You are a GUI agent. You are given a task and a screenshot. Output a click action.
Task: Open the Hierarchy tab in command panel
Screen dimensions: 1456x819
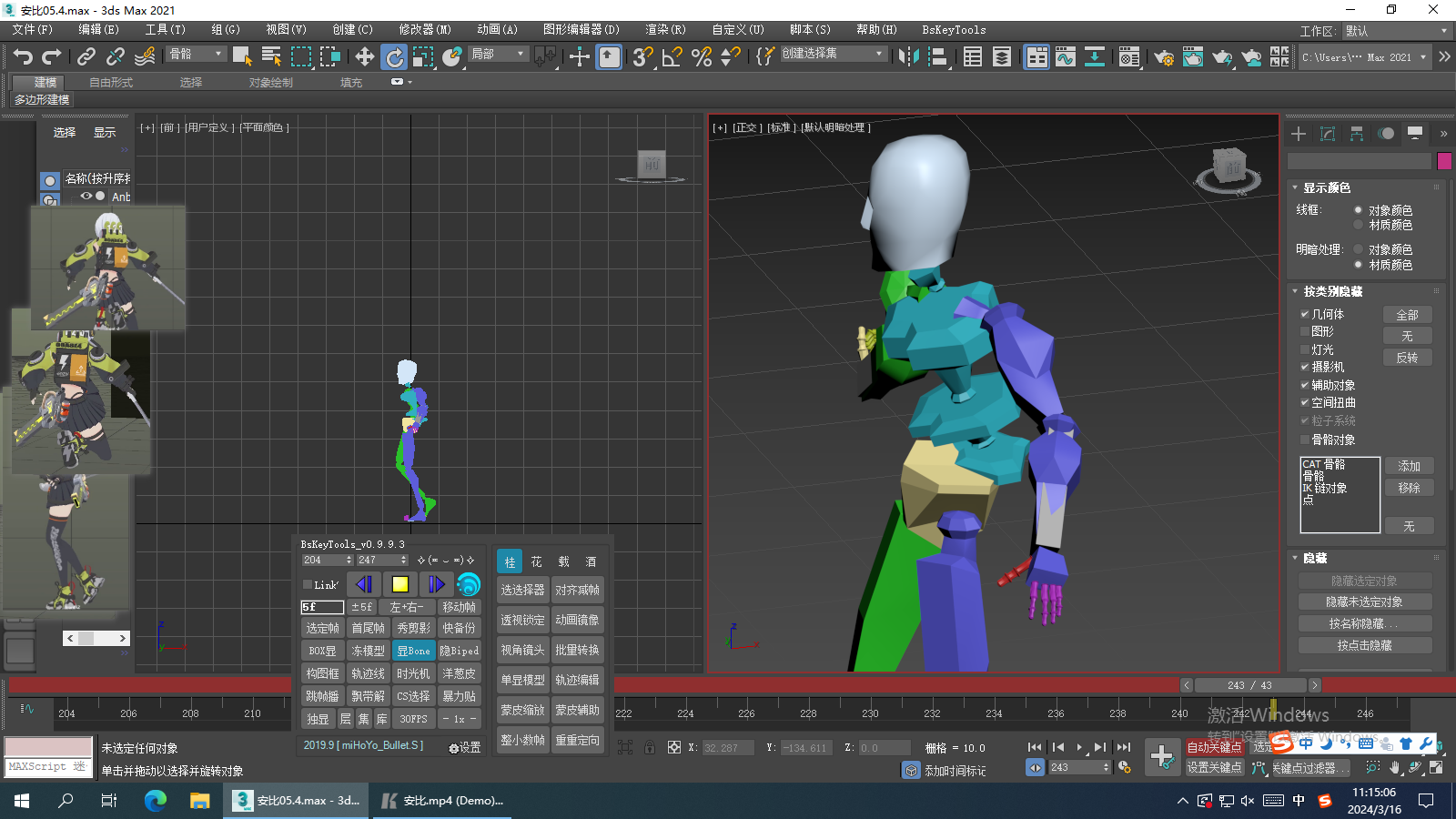(1357, 134)
